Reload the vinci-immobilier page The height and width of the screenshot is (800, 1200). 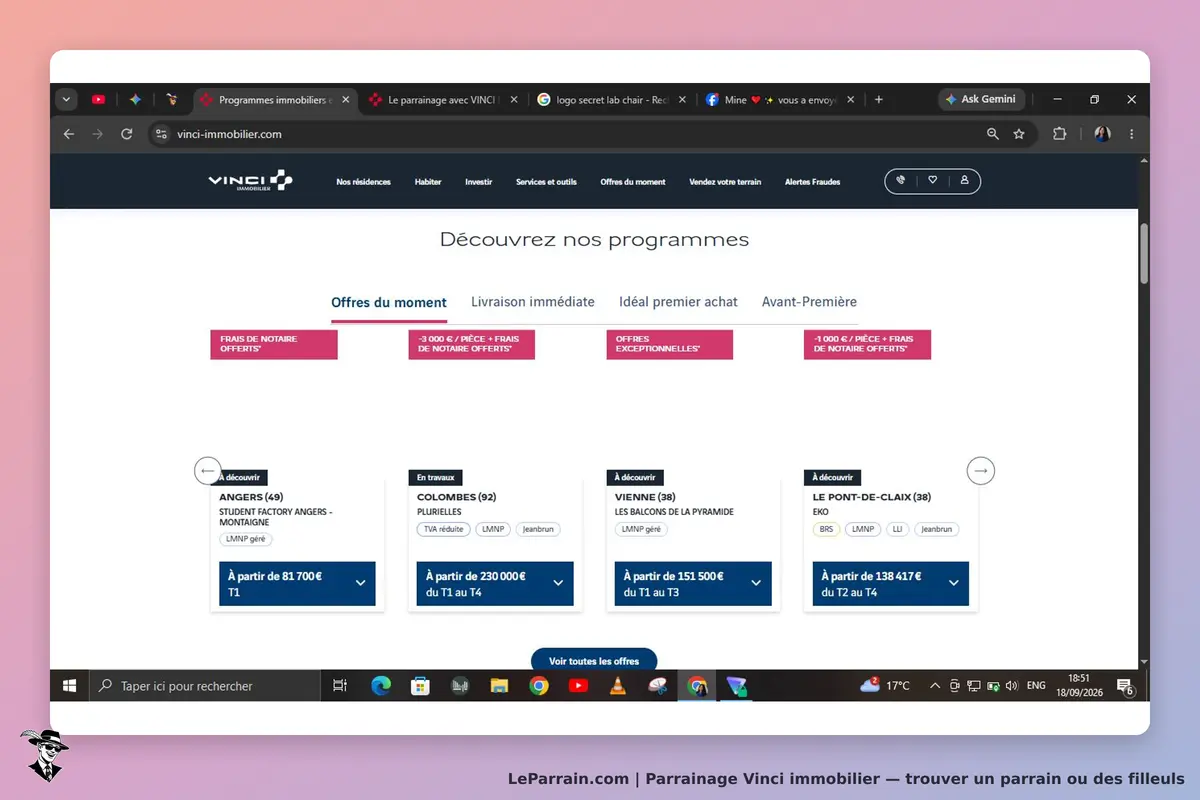point(127,134)
